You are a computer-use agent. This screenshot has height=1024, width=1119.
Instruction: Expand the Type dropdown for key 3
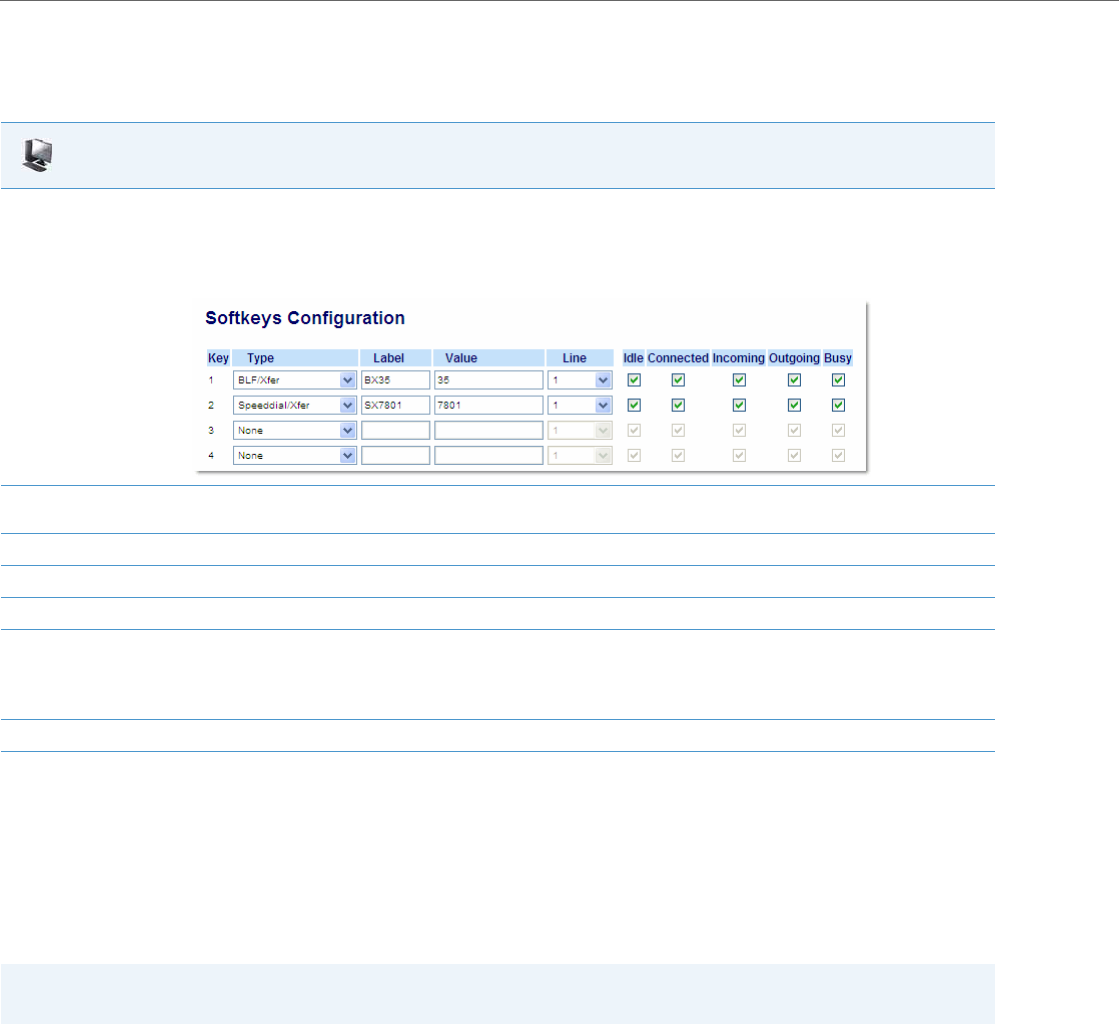point(294,430)
